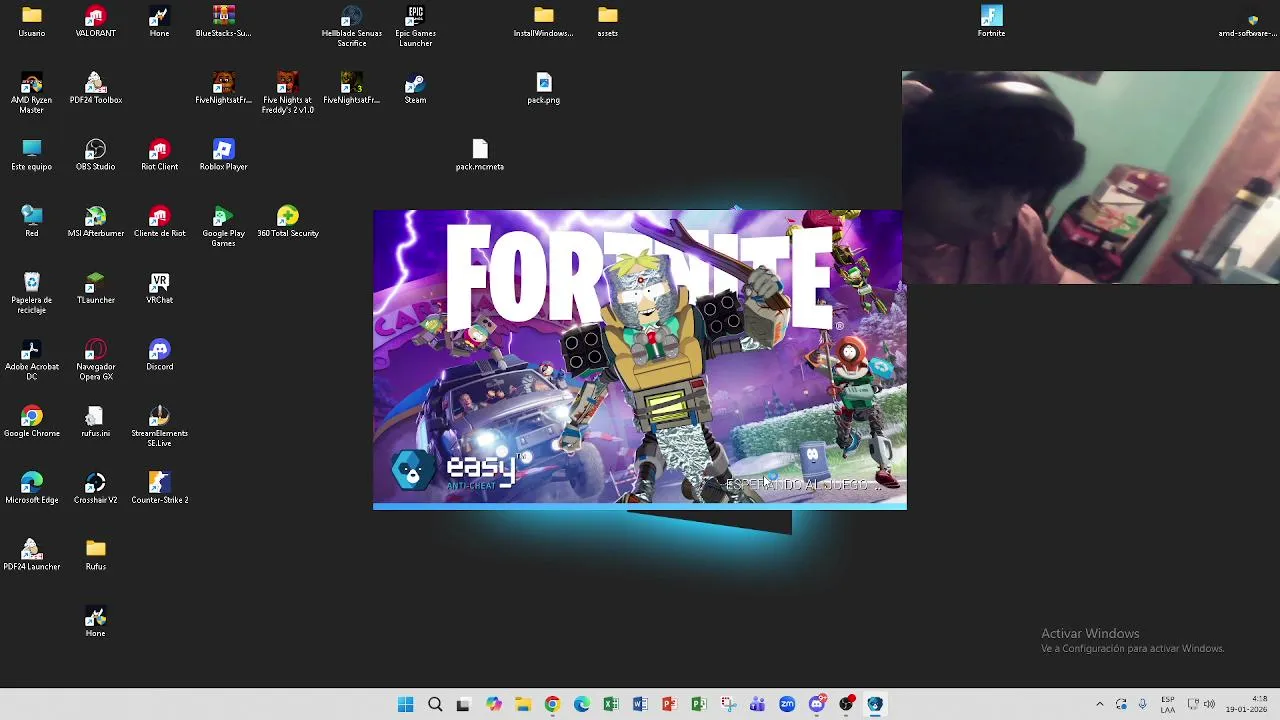The width and height of the screenshot is (1280, 720).
Task: Open Navegador Opera GX shortcut
Action: click(95, 360)
